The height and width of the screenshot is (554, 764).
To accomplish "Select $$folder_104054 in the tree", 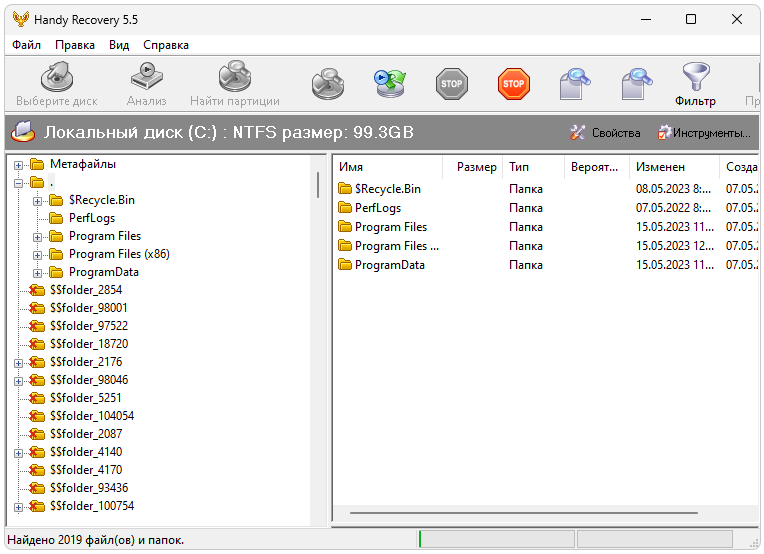I will pyautogui.click(x=92, y=416).
